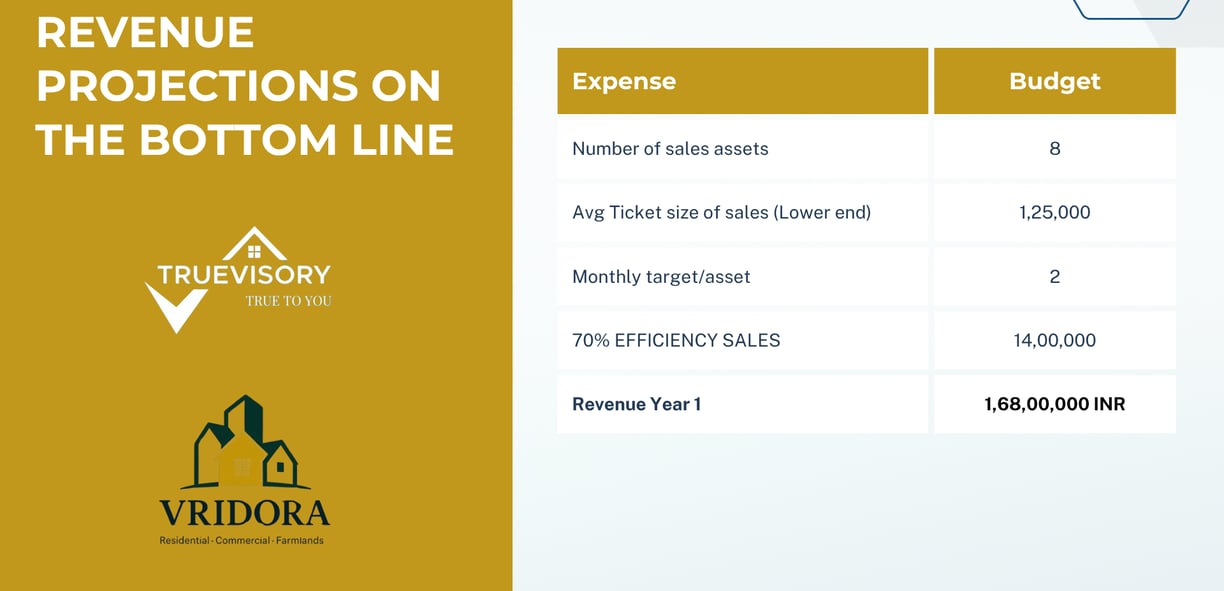1224x591 pixels.
Task: Click the '70% EFFICIENCY SALES' cell
Action: click(743, 341)
